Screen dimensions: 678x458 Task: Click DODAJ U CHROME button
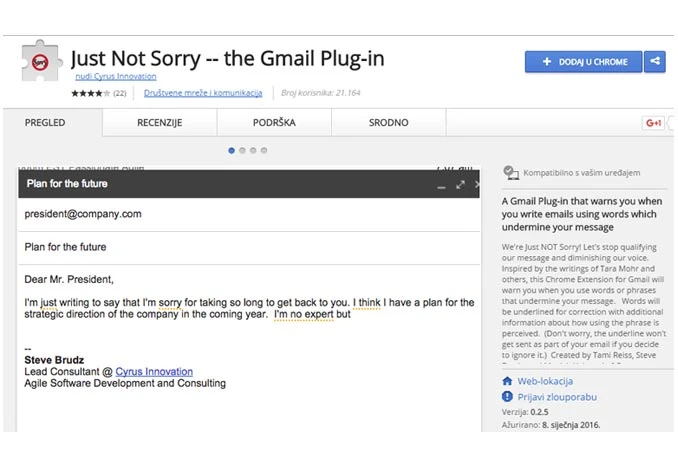583,62
